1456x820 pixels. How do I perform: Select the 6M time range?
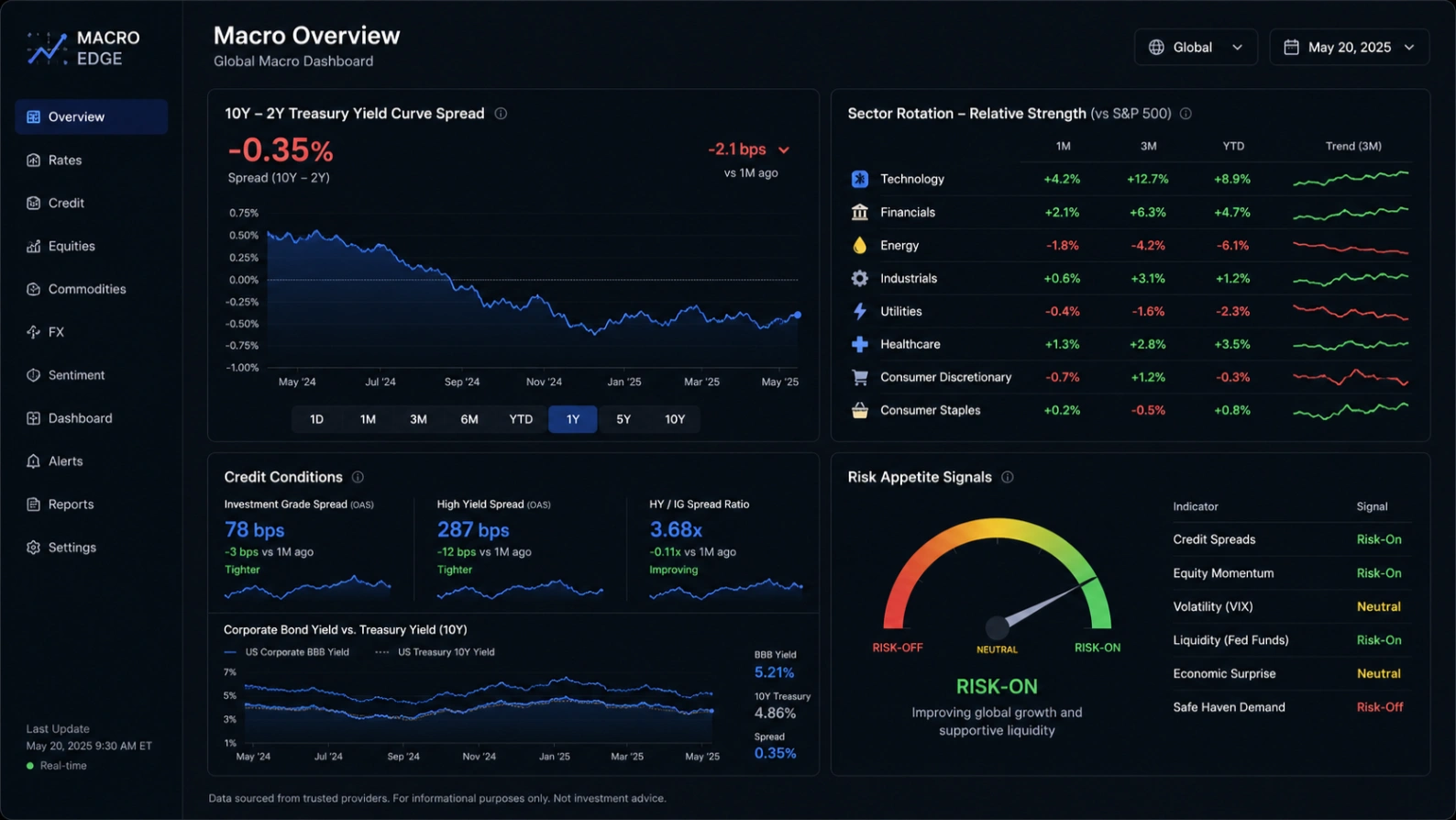pyautogui.click(x=469, y=419)
